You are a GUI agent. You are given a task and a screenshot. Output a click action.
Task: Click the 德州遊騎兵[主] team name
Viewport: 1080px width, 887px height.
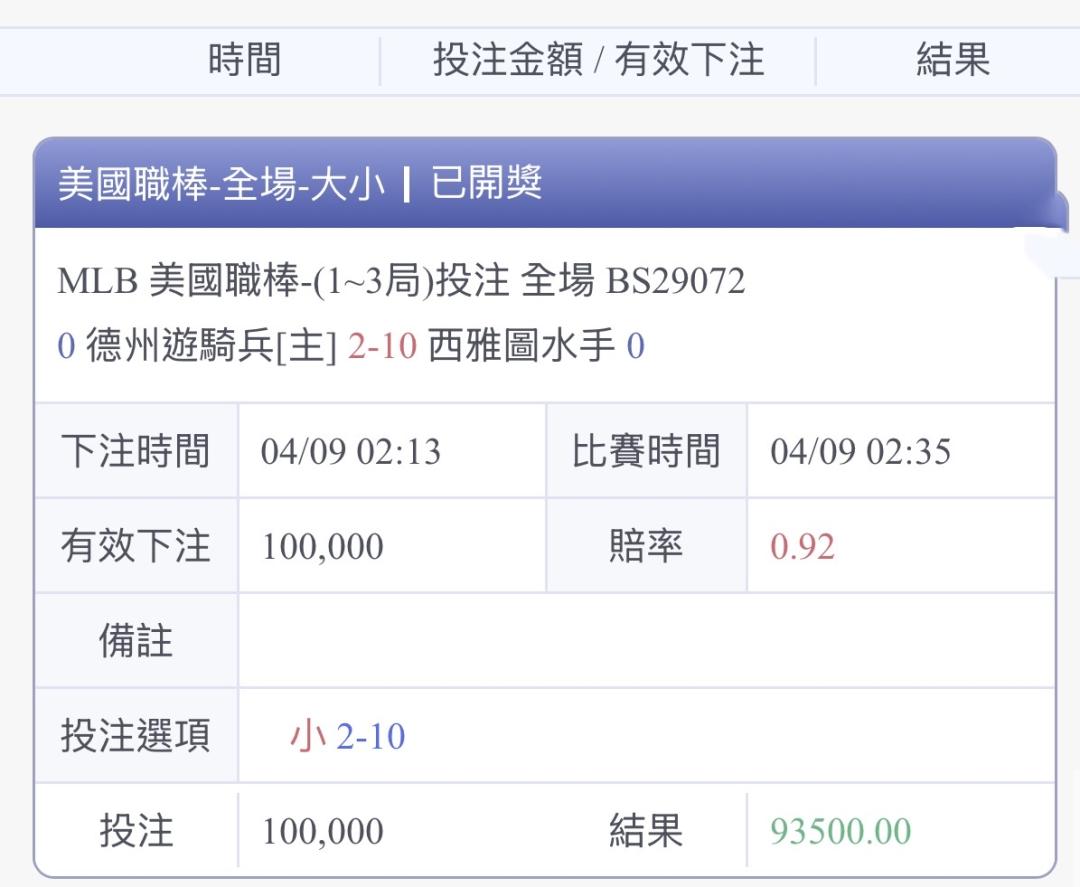click(x=212, y=347)
